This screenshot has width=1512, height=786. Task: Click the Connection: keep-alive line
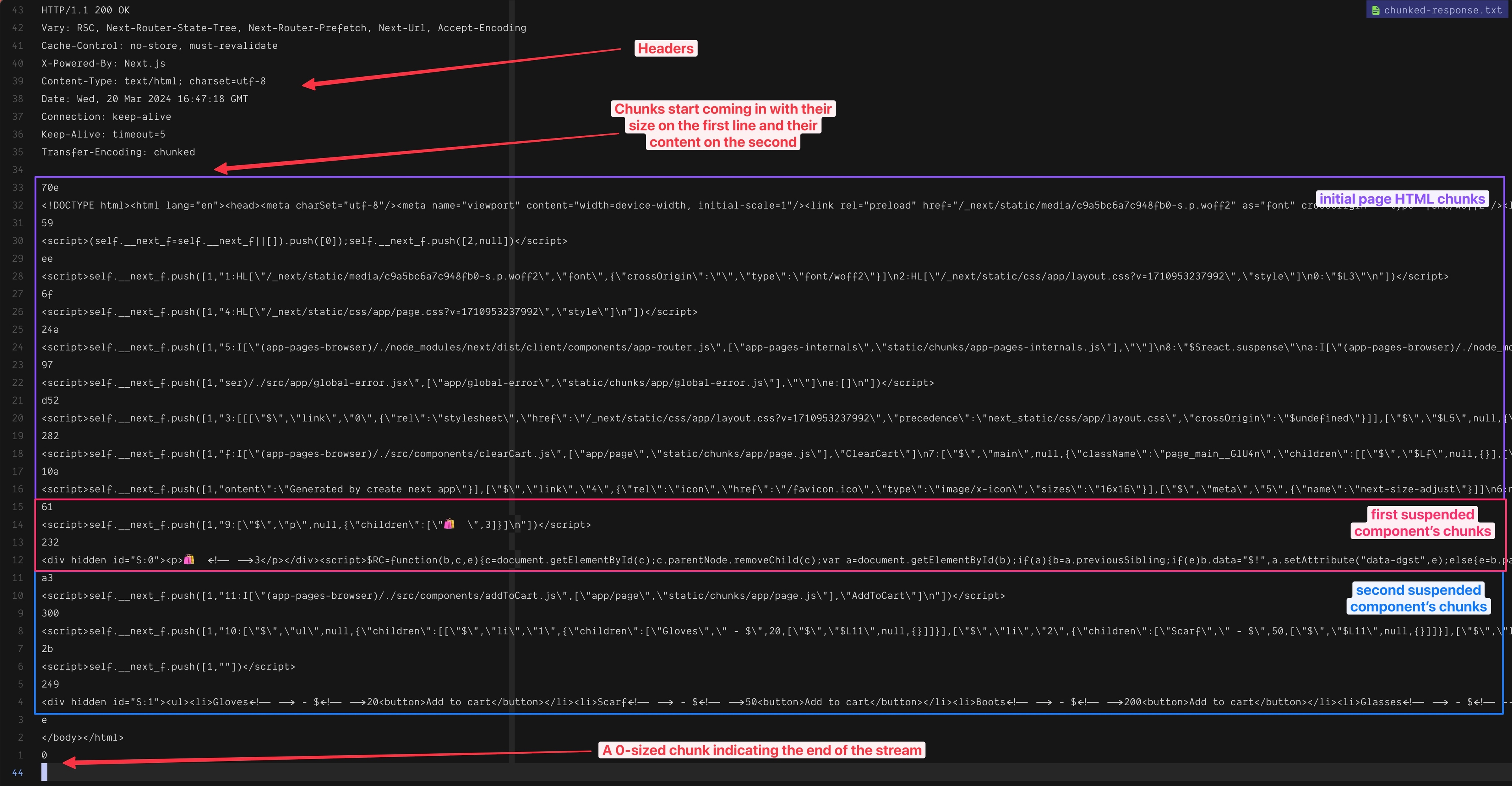106,116
